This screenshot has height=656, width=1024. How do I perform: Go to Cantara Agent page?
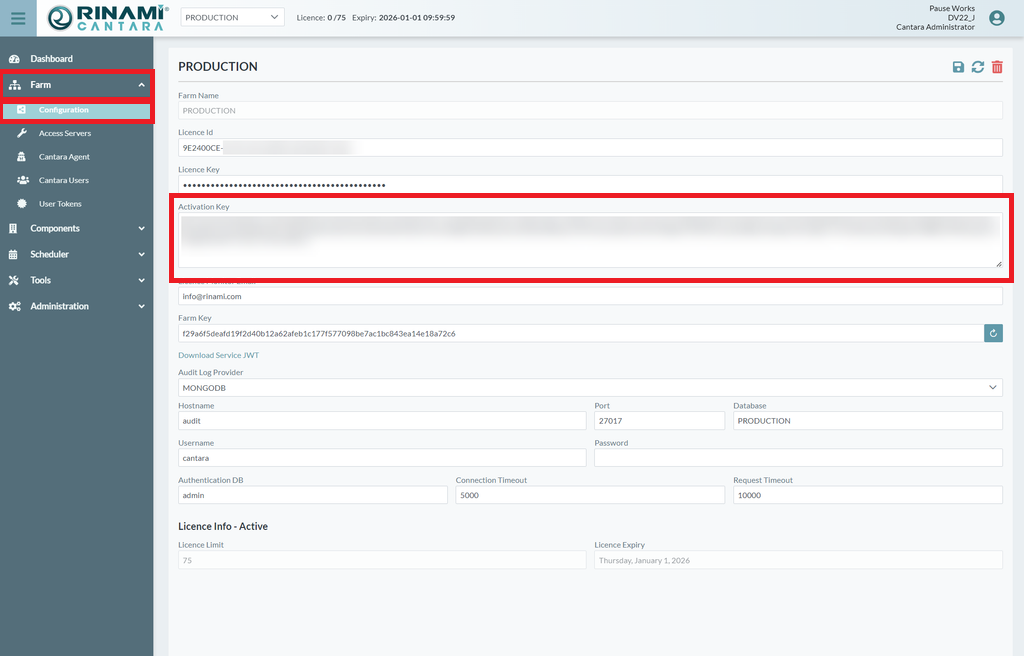tap(64, 157)
